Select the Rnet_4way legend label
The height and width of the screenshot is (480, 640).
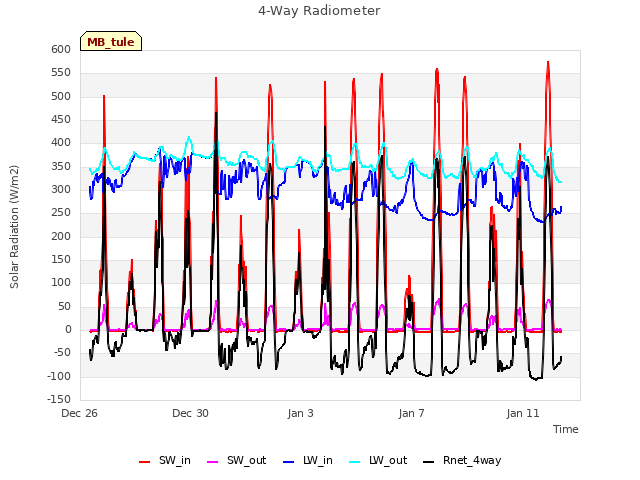pos(472,460)
